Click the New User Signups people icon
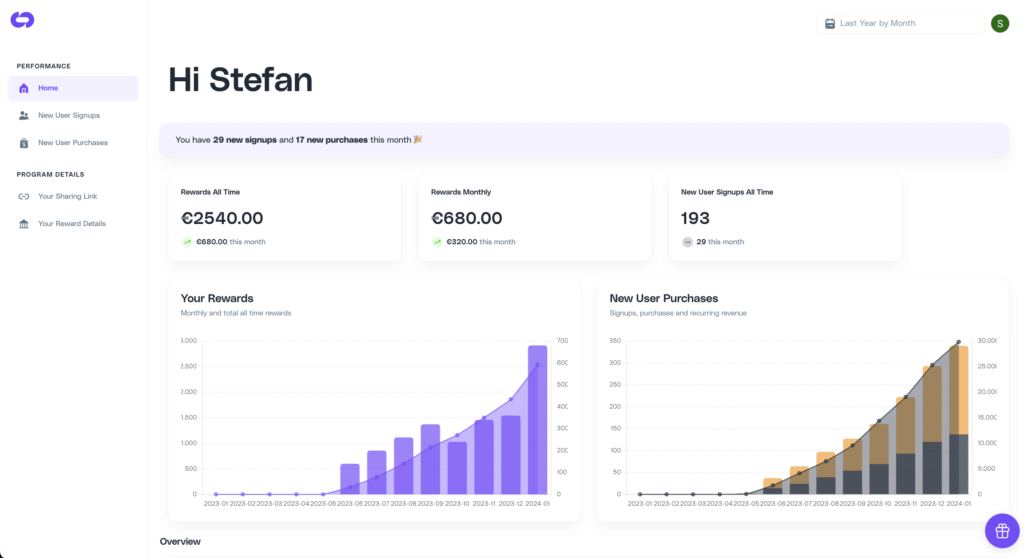Viewport: 1024px width, 558px height. pos(24,116)
